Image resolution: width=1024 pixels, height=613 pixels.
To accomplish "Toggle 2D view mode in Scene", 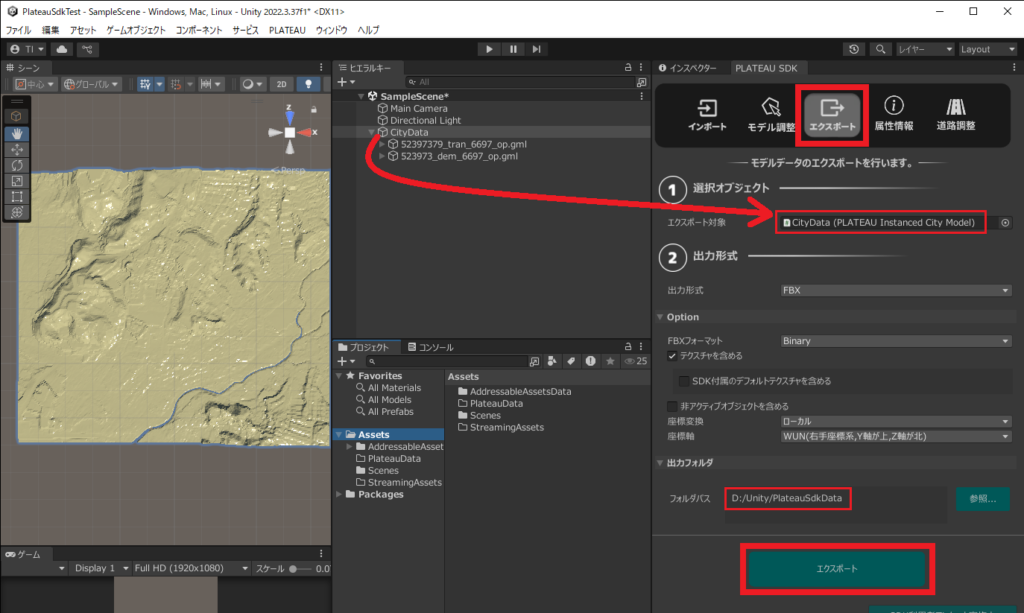I will tap(281, 84).
